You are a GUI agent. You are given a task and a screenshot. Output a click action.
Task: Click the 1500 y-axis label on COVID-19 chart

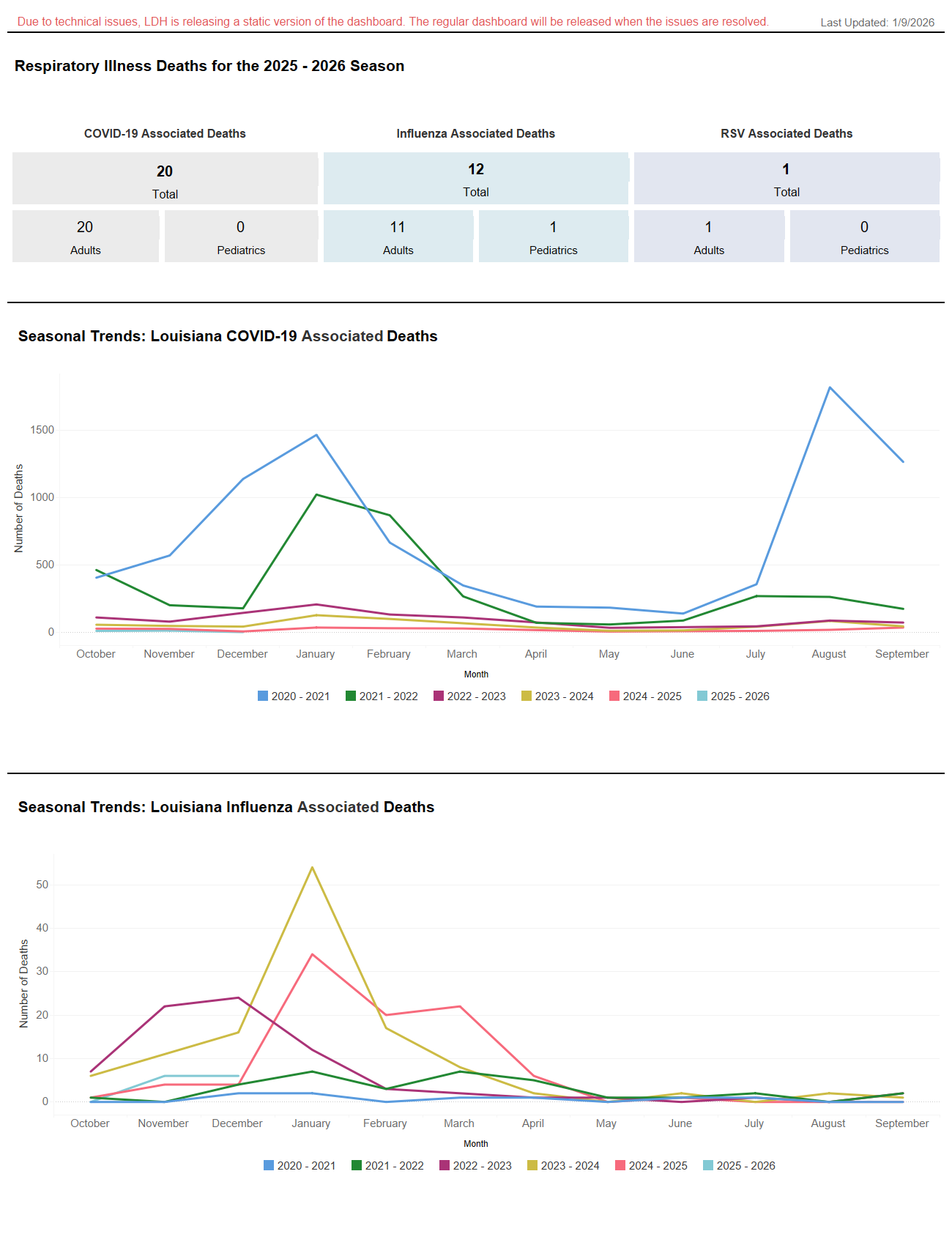[x=42, y=430]
